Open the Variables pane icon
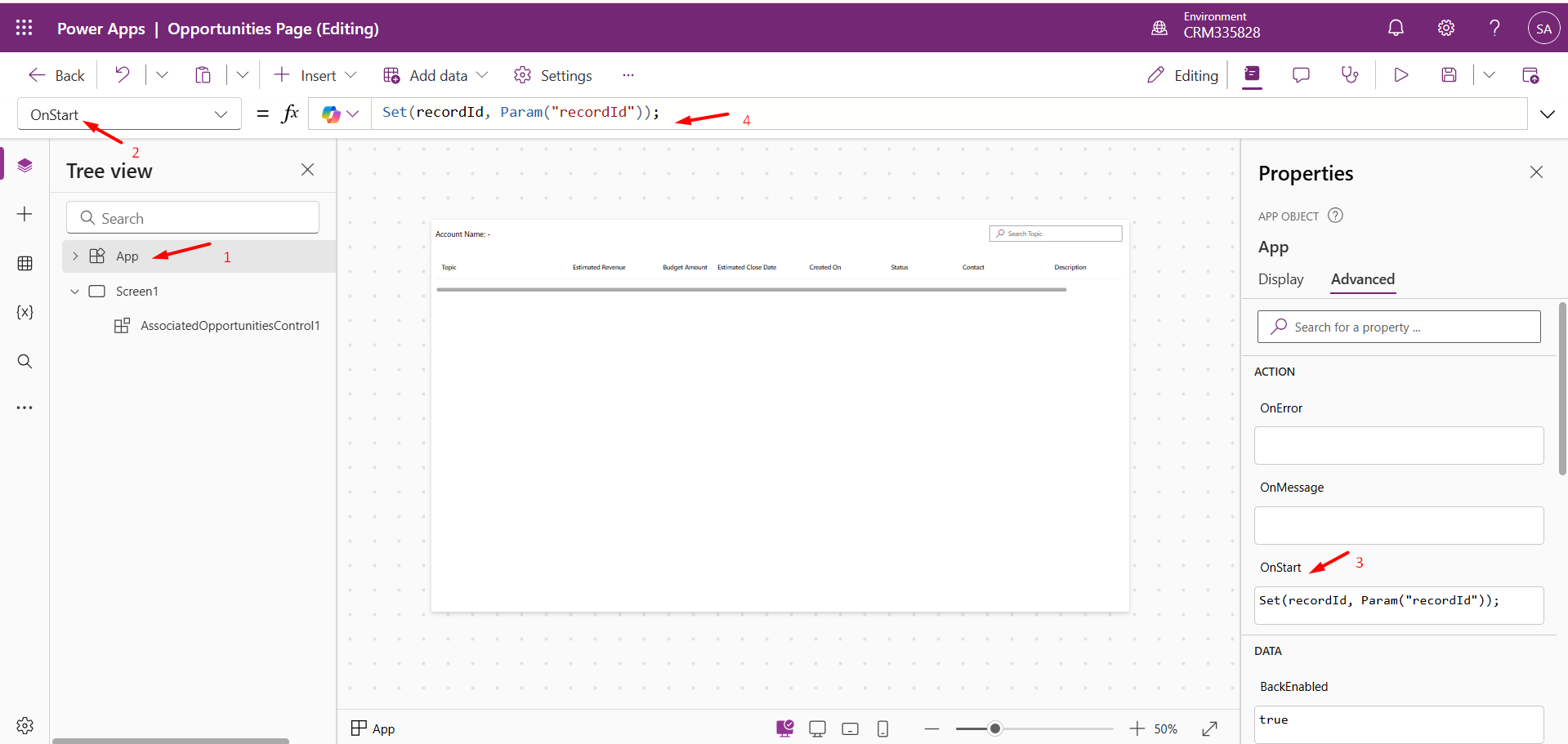This screenshot has width=1568, height=744. (25, 312)
